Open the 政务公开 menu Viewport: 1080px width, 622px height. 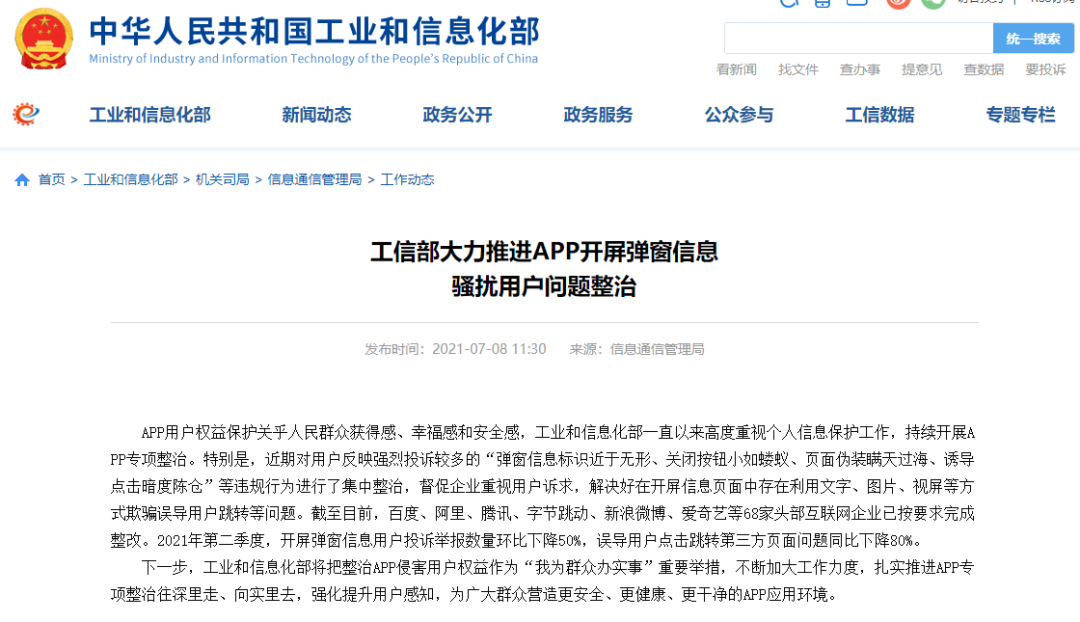tap(457, 115)
